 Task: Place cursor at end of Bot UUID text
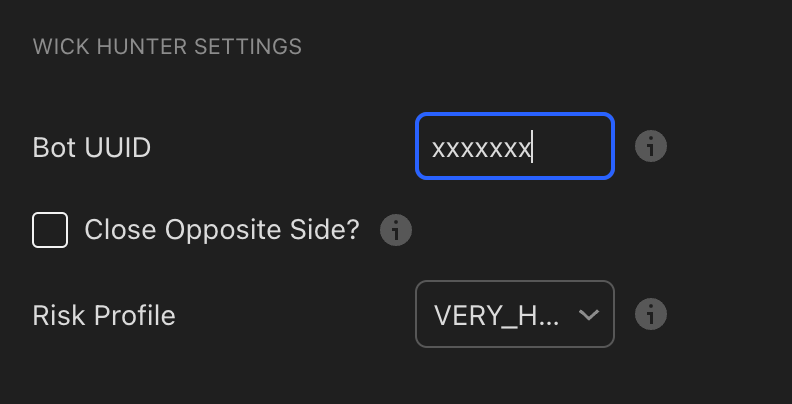pos(531,147)
